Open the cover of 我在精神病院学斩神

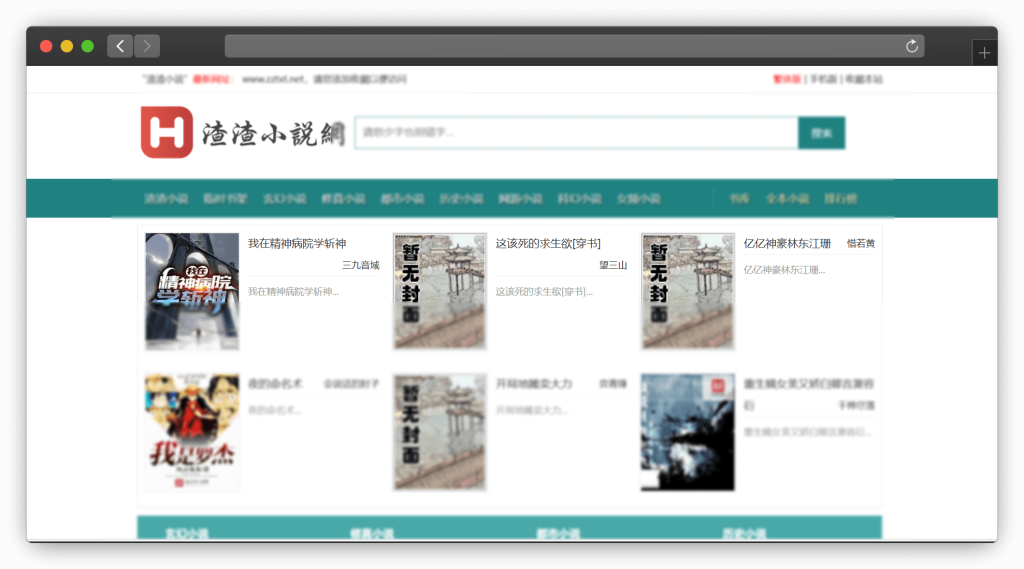click(x=192, y=291)
